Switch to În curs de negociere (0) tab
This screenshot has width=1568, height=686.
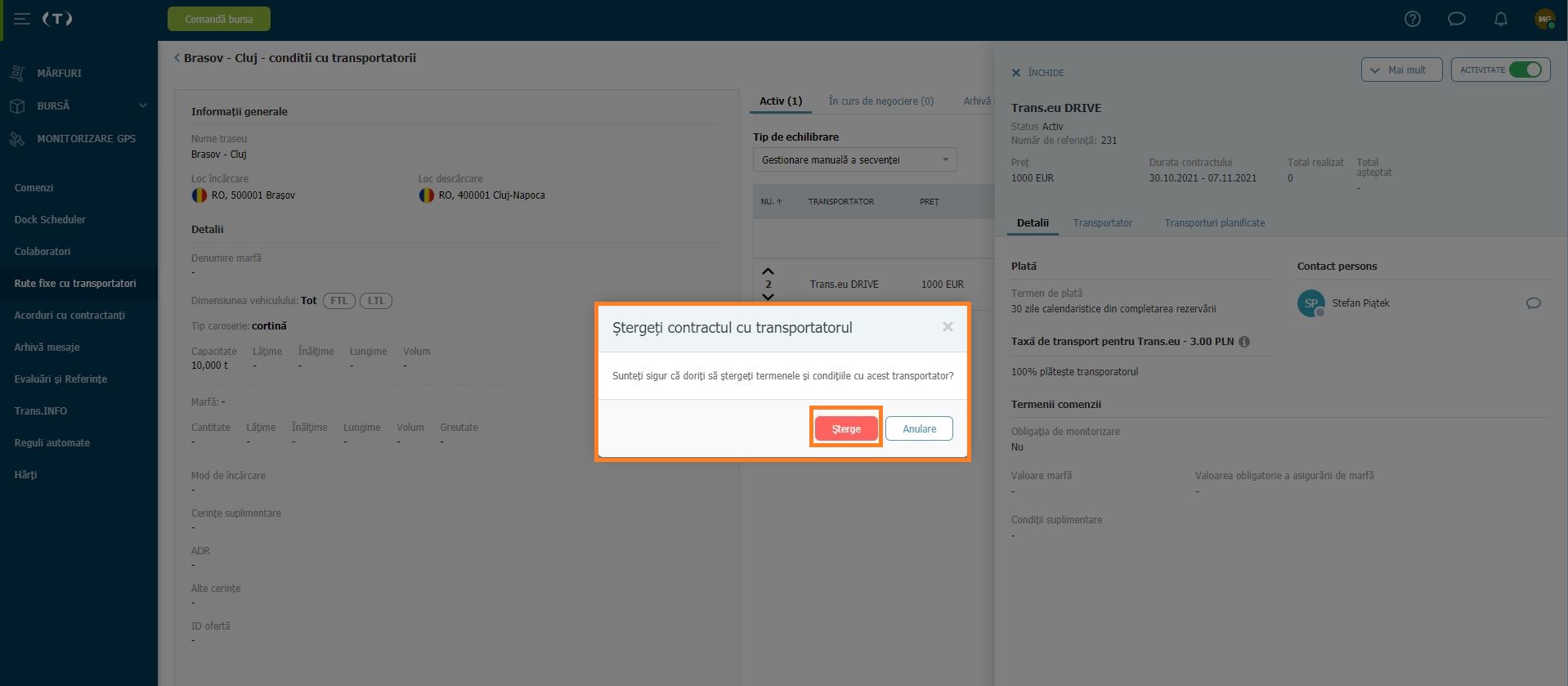click(x=880, y=101)
